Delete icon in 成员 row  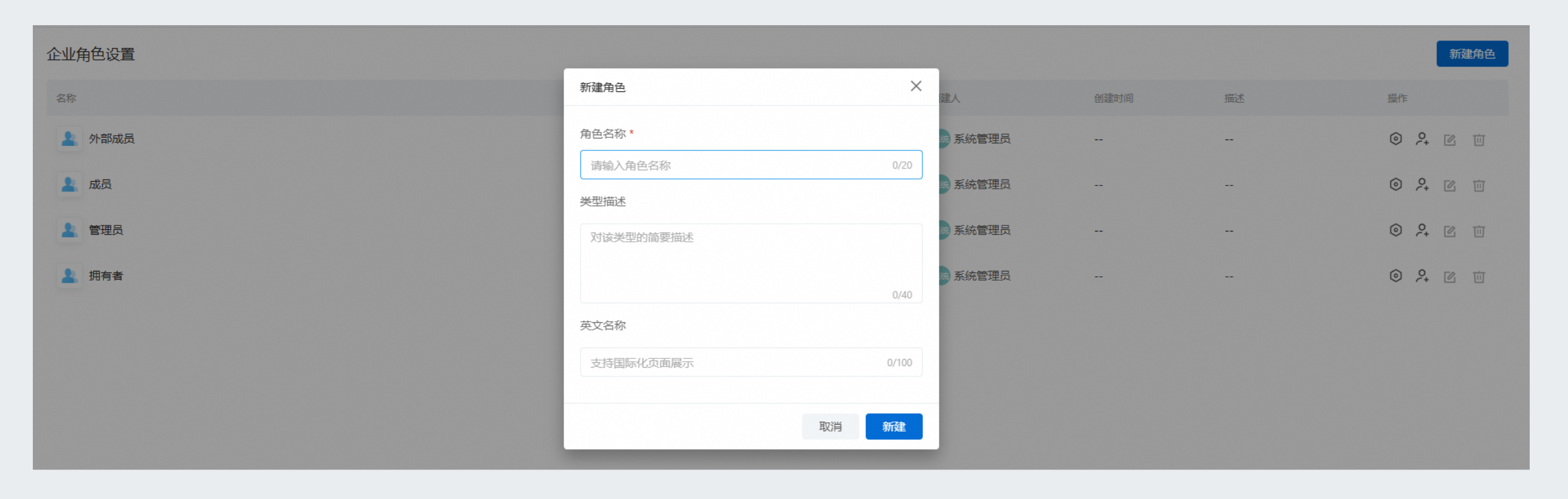point(1478,185)
